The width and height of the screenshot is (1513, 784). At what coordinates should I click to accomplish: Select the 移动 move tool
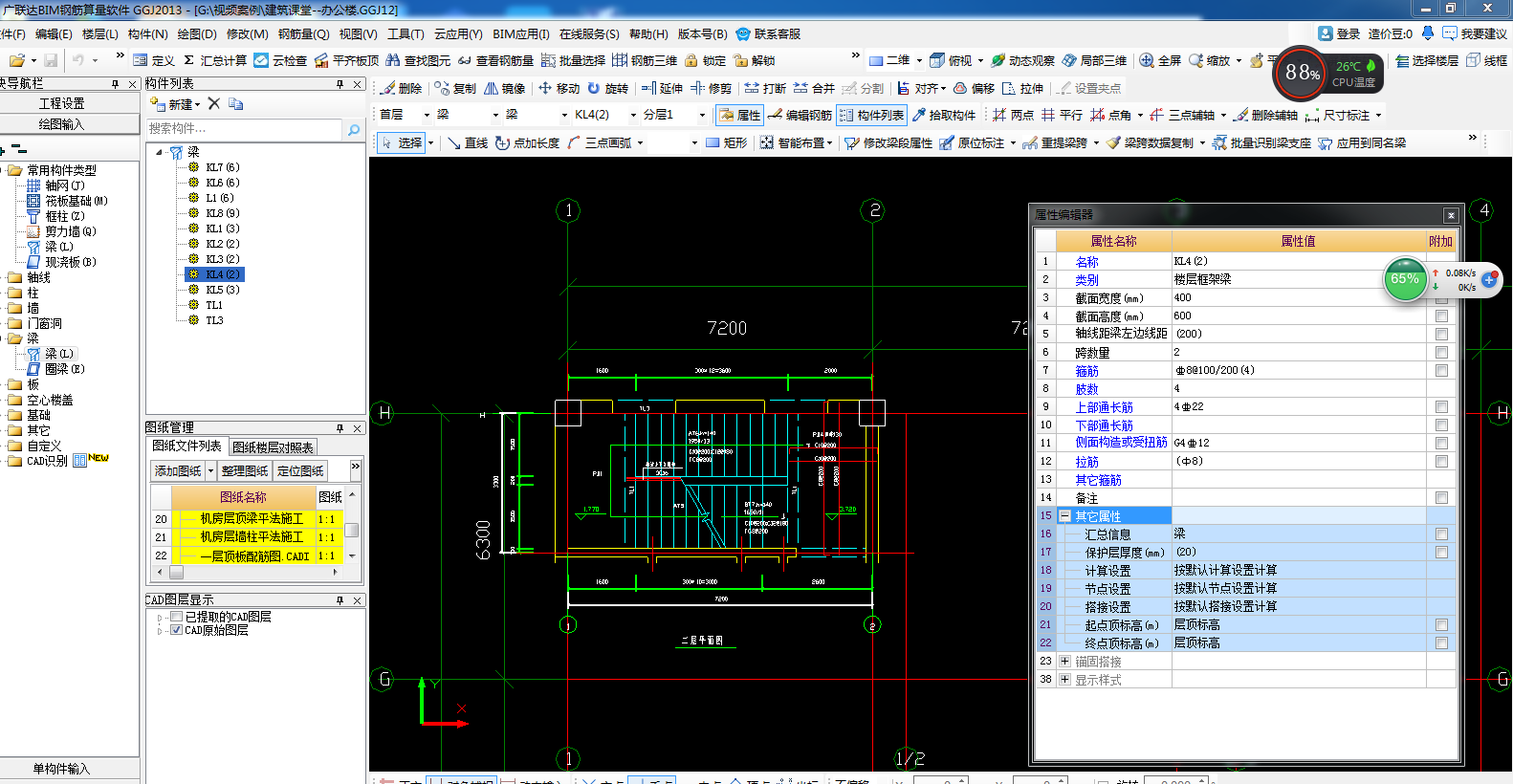click(559, 88)
